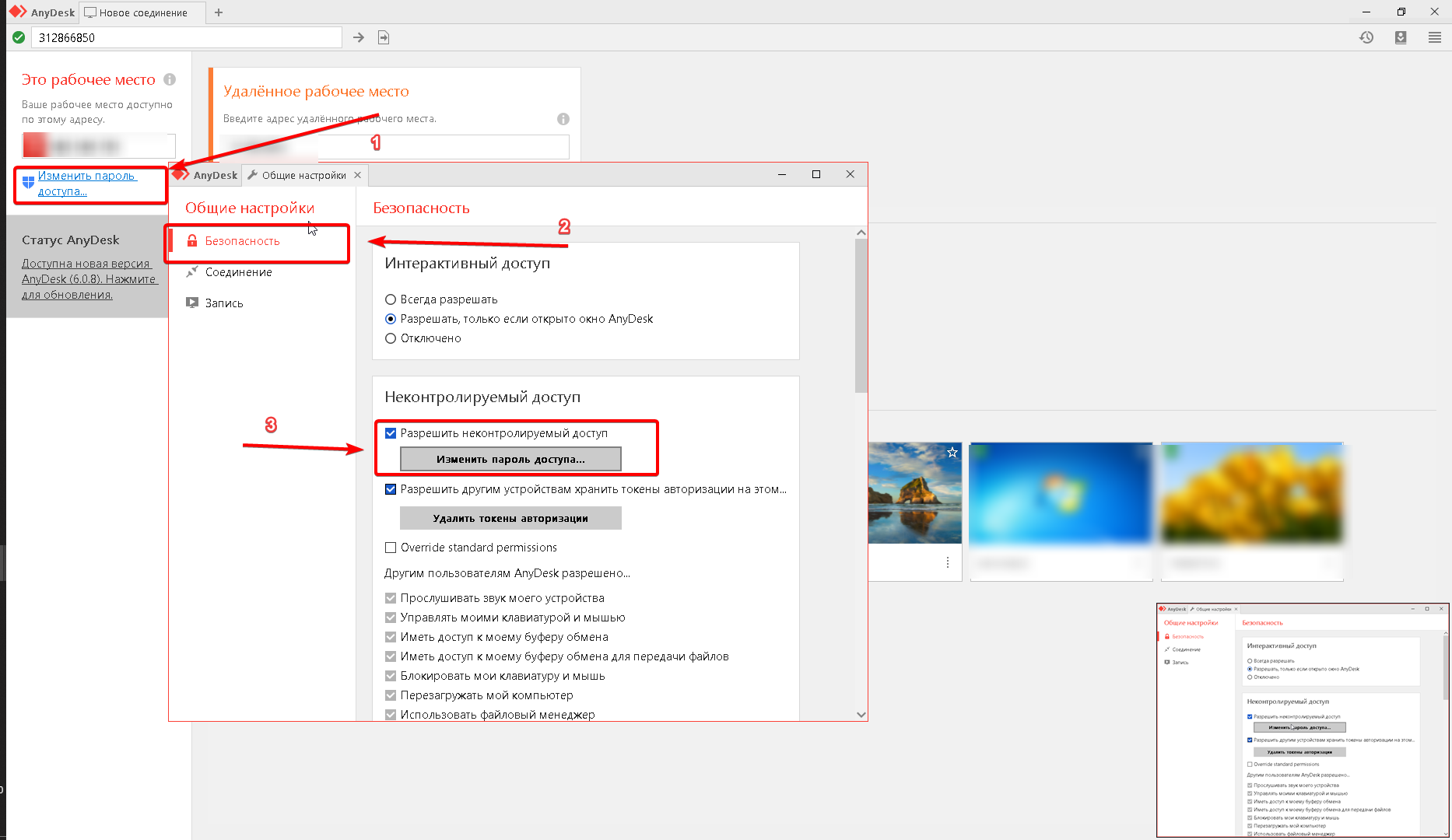Image resolution: width=1452 pixels, height=840 pixels.
Task: Click the AnyDesk tab in settings window
Action: tap(205, 175)
